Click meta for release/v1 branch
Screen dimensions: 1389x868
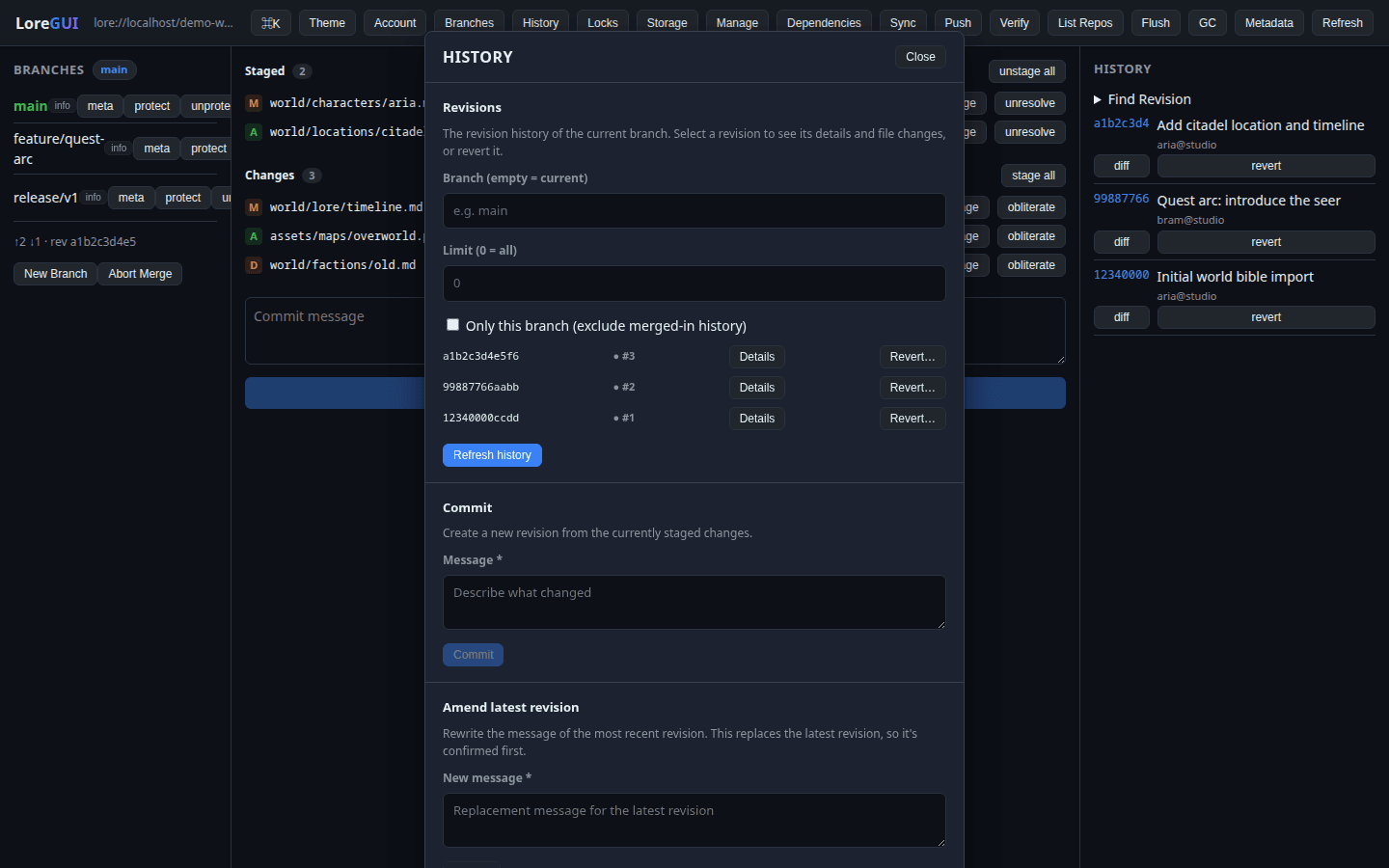[131, 198]
